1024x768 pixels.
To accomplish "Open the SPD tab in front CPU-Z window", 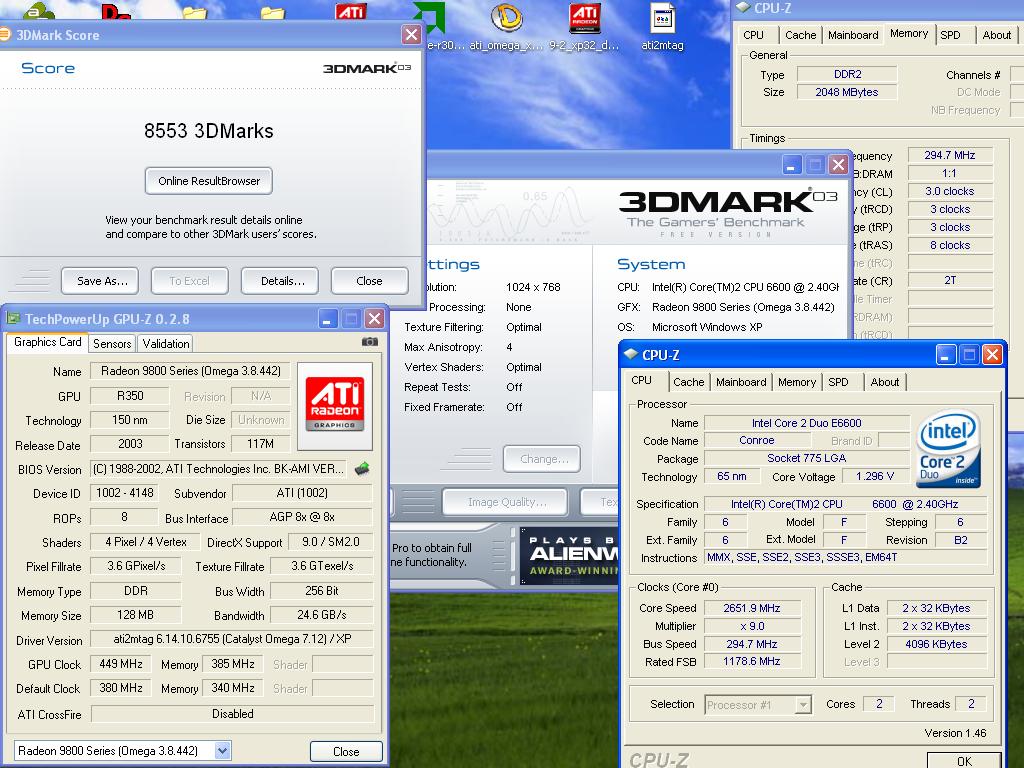I will [839, 382].
